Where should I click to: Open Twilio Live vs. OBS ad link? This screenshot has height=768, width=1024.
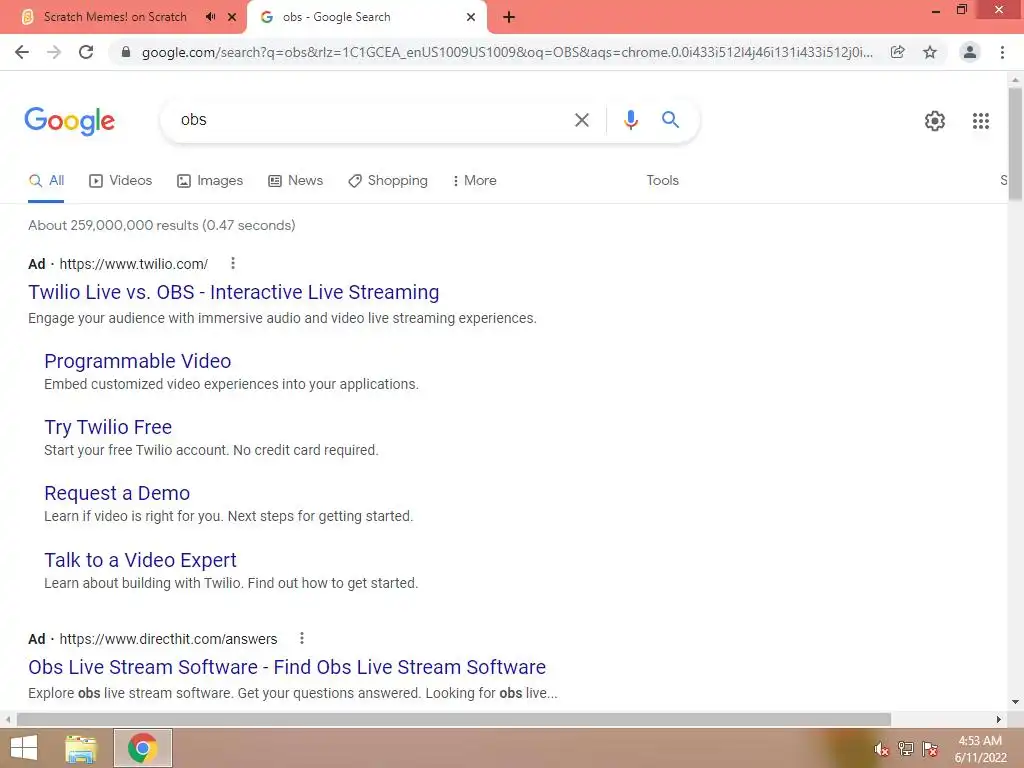234,292
